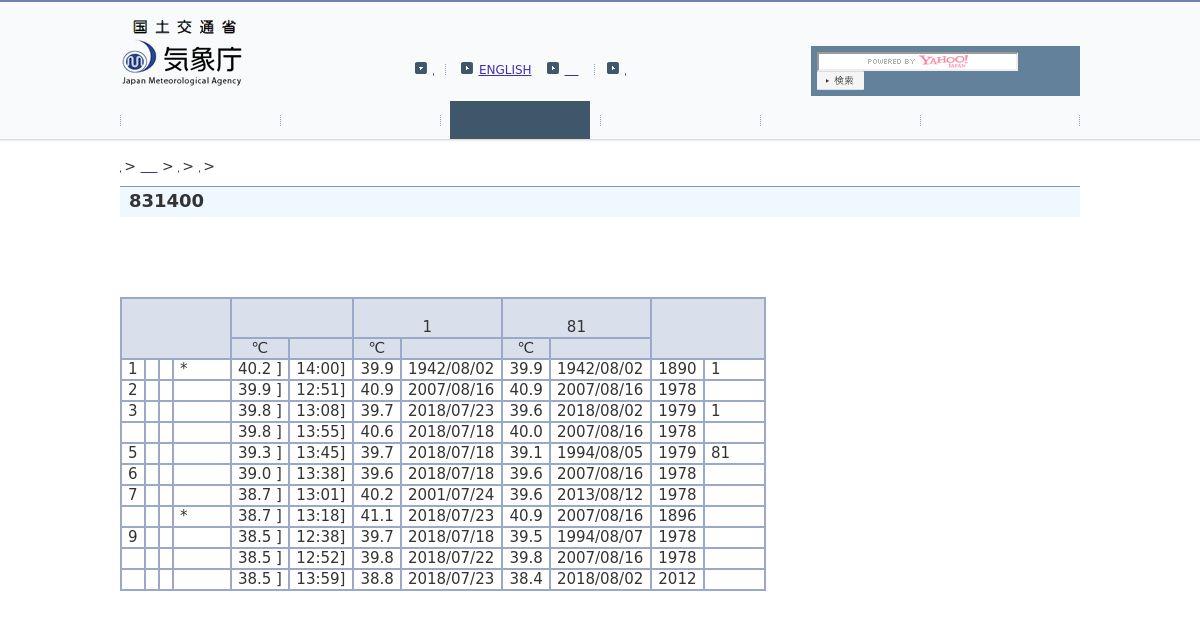This screenshot has width=1200, height=630.
Task: Select the year 1896 cell
Action: pyautogui.click(x=677, y=516)
